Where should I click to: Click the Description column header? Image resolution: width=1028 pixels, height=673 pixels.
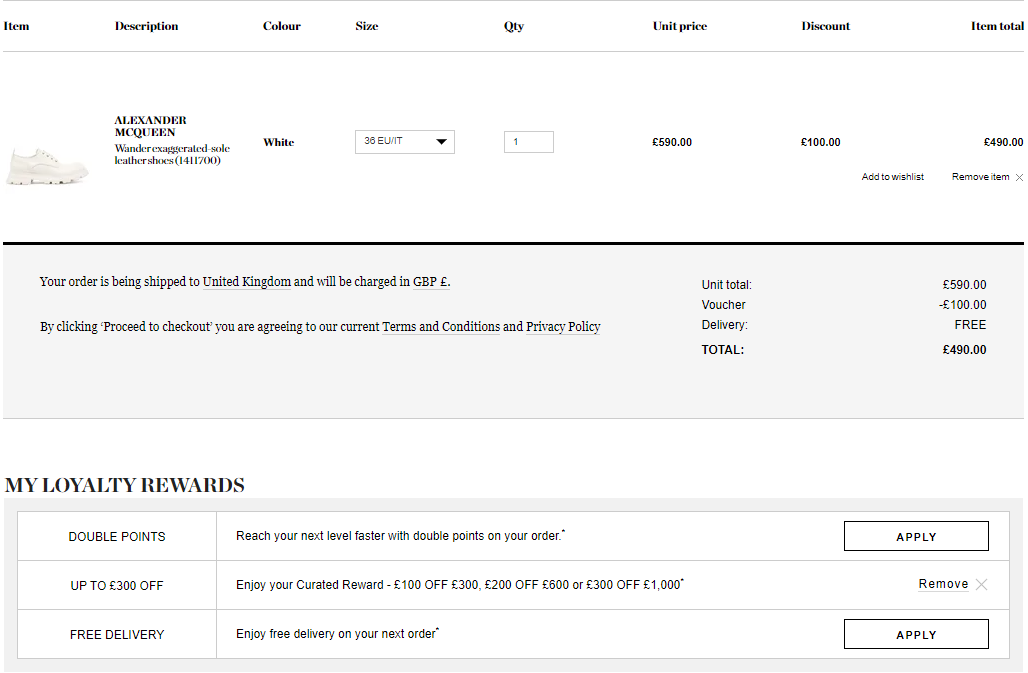(146, 26)
